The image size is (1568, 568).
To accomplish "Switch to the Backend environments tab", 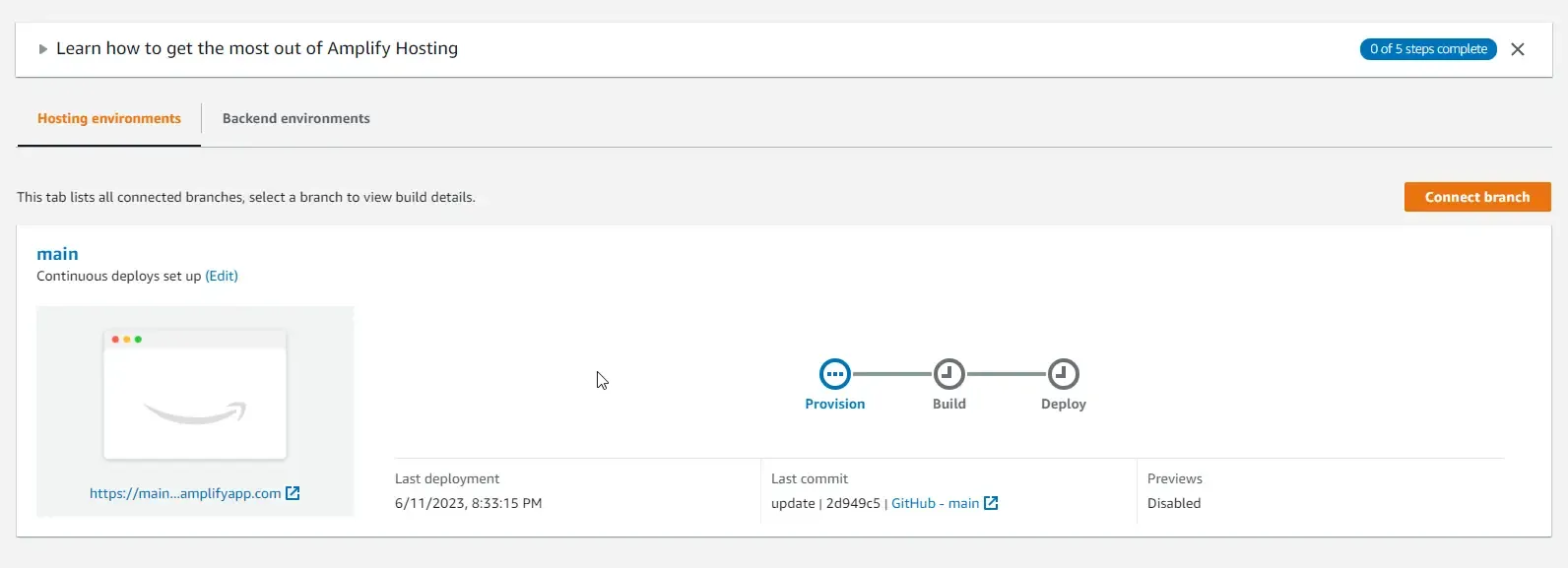I will (295, 118).
